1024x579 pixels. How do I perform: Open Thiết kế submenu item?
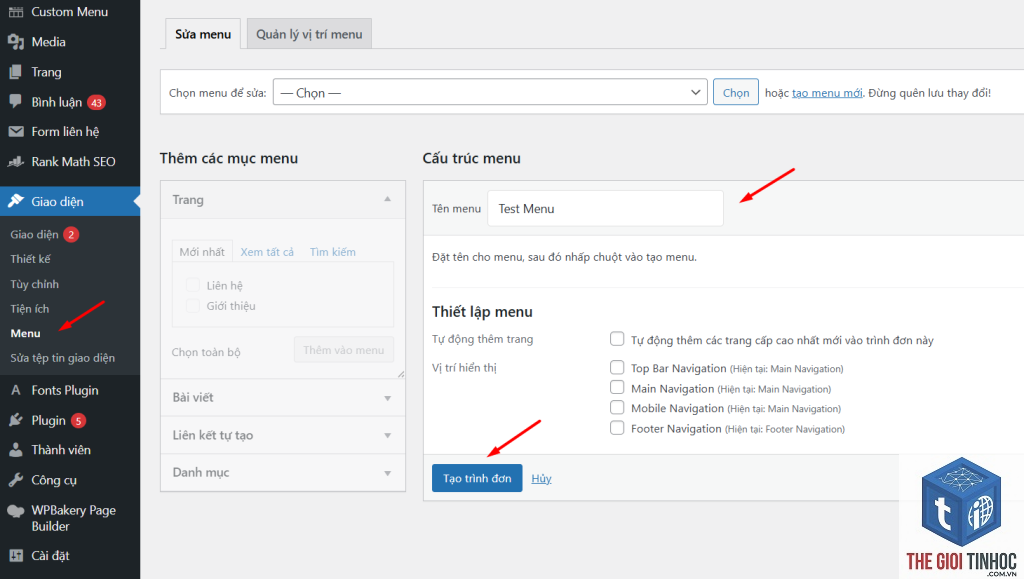[x=31, y=259]
